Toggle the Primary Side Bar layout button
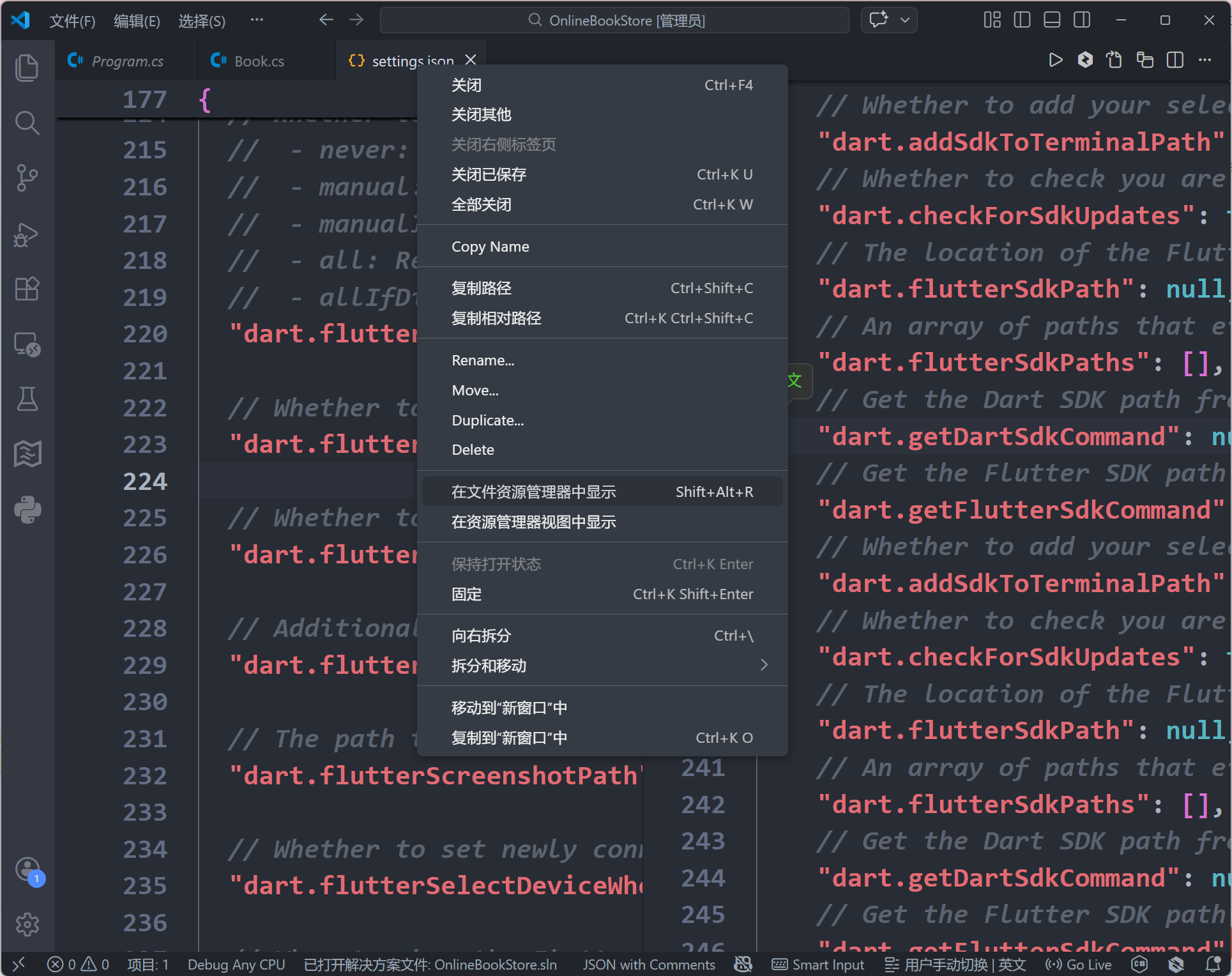Screen dimensions: 1232x976 pyautogui.click(x=1022, y=20)
